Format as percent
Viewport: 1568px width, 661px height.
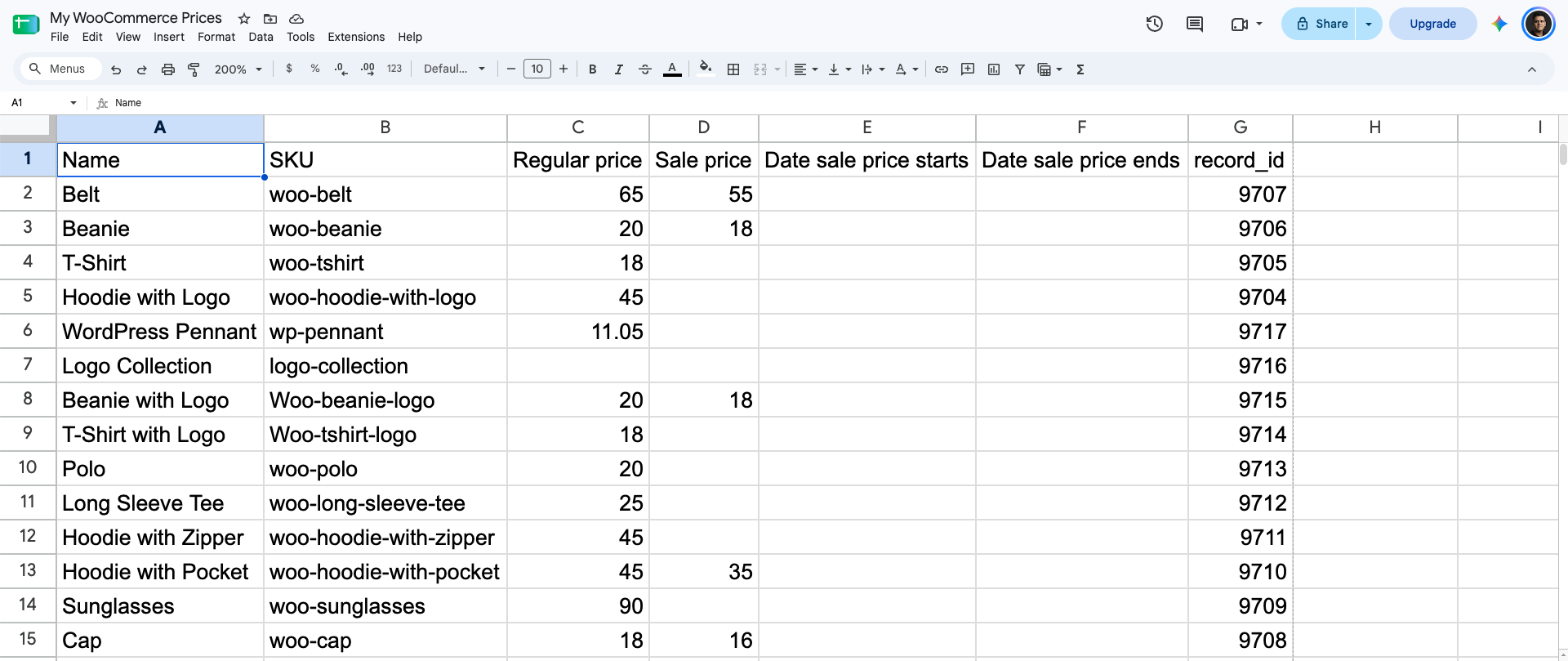click(x=315, y=69)
